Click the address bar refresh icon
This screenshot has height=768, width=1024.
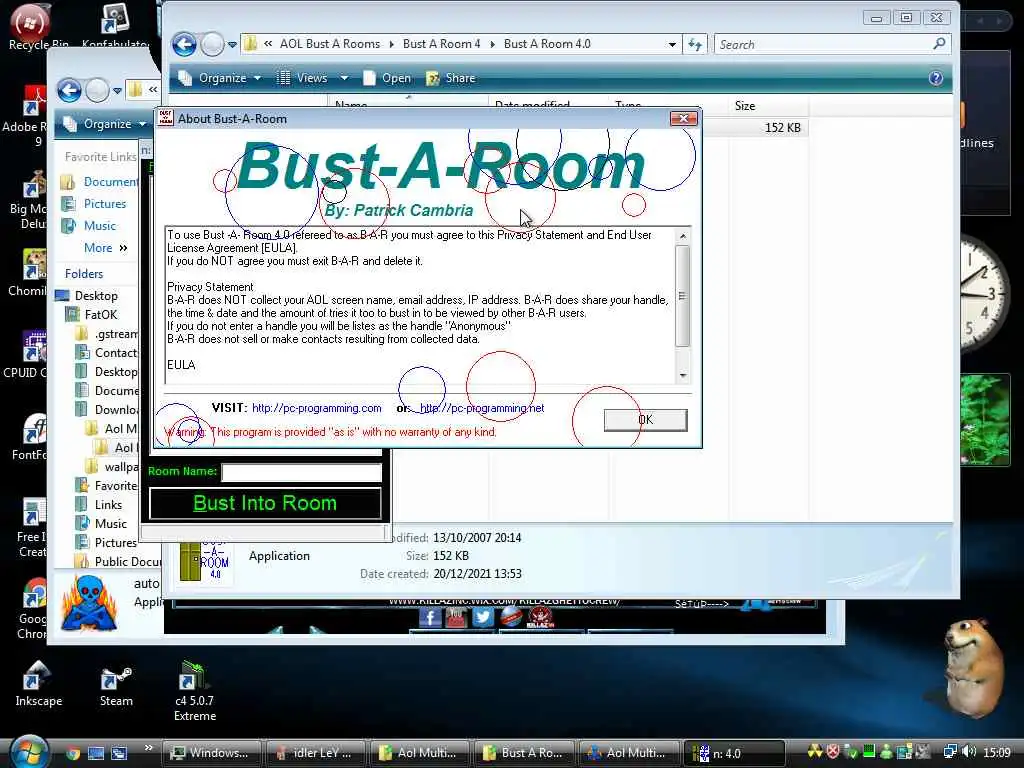coord(695,44)
